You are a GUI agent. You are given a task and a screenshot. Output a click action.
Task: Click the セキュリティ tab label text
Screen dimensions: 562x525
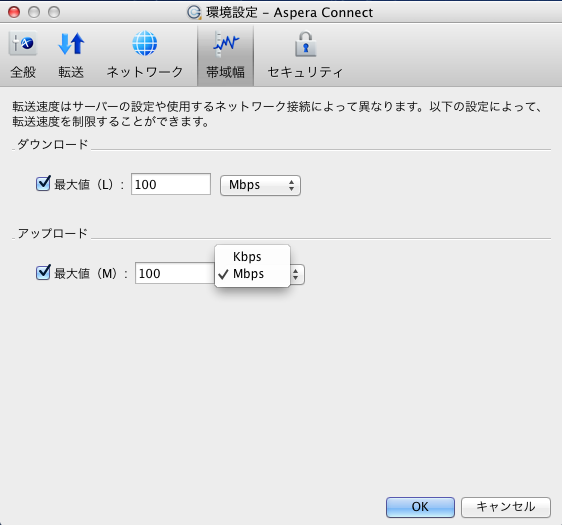click(x=305, y=72)
